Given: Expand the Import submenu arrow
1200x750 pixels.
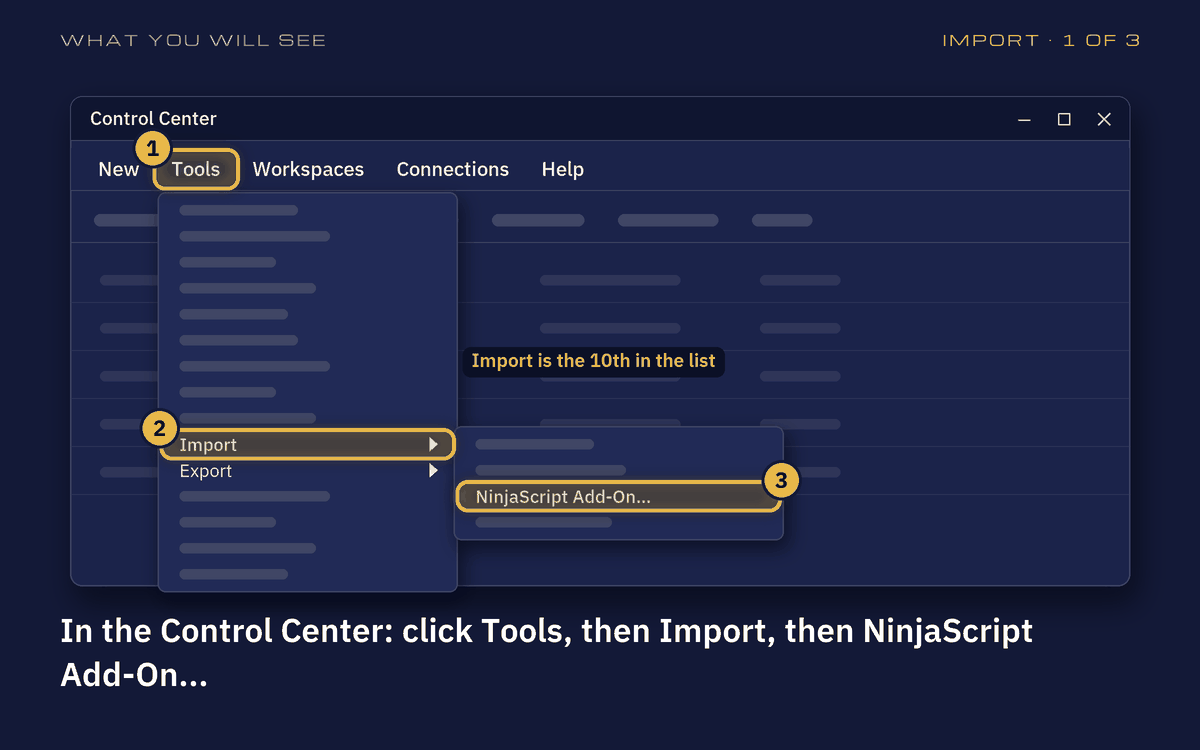Looking at the screenshot, I should (x=433, y=444).
